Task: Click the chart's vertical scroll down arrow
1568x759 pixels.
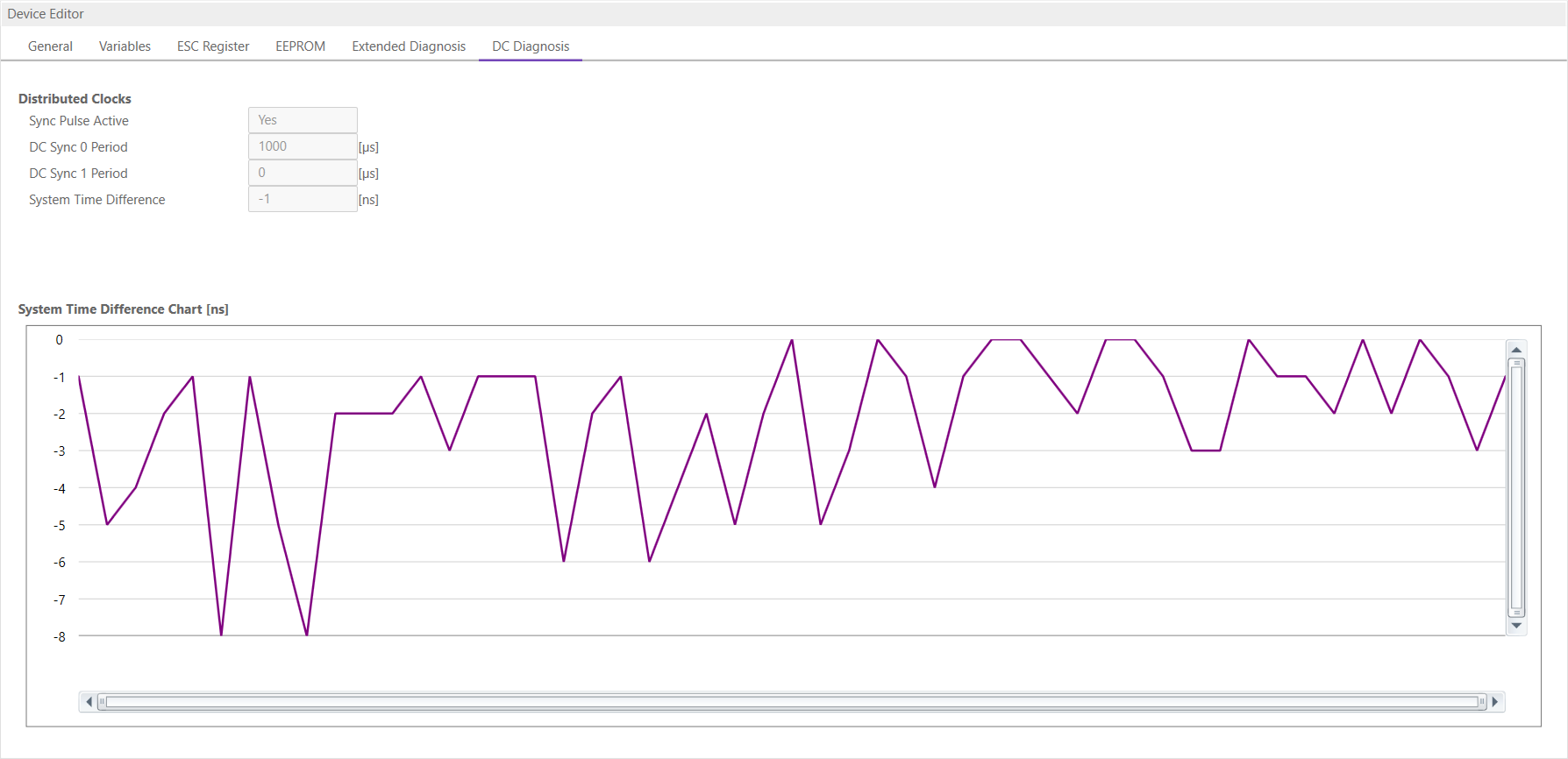Action: (1516, 626)
